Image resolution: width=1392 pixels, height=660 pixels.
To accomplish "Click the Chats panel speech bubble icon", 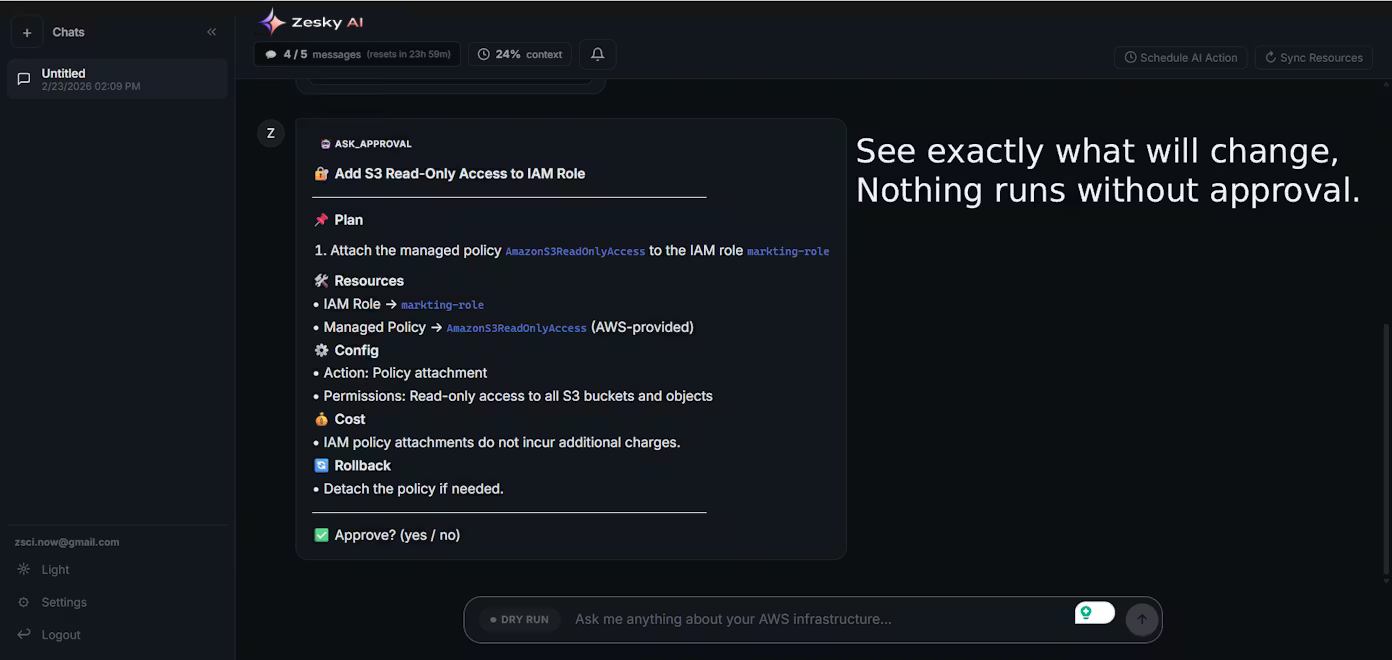I will [x=22, y=78].
